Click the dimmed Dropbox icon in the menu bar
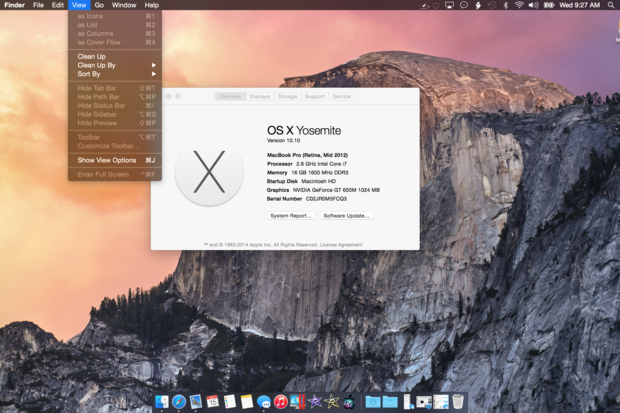This screenshot has width=620, height=413. coord(436,6)
